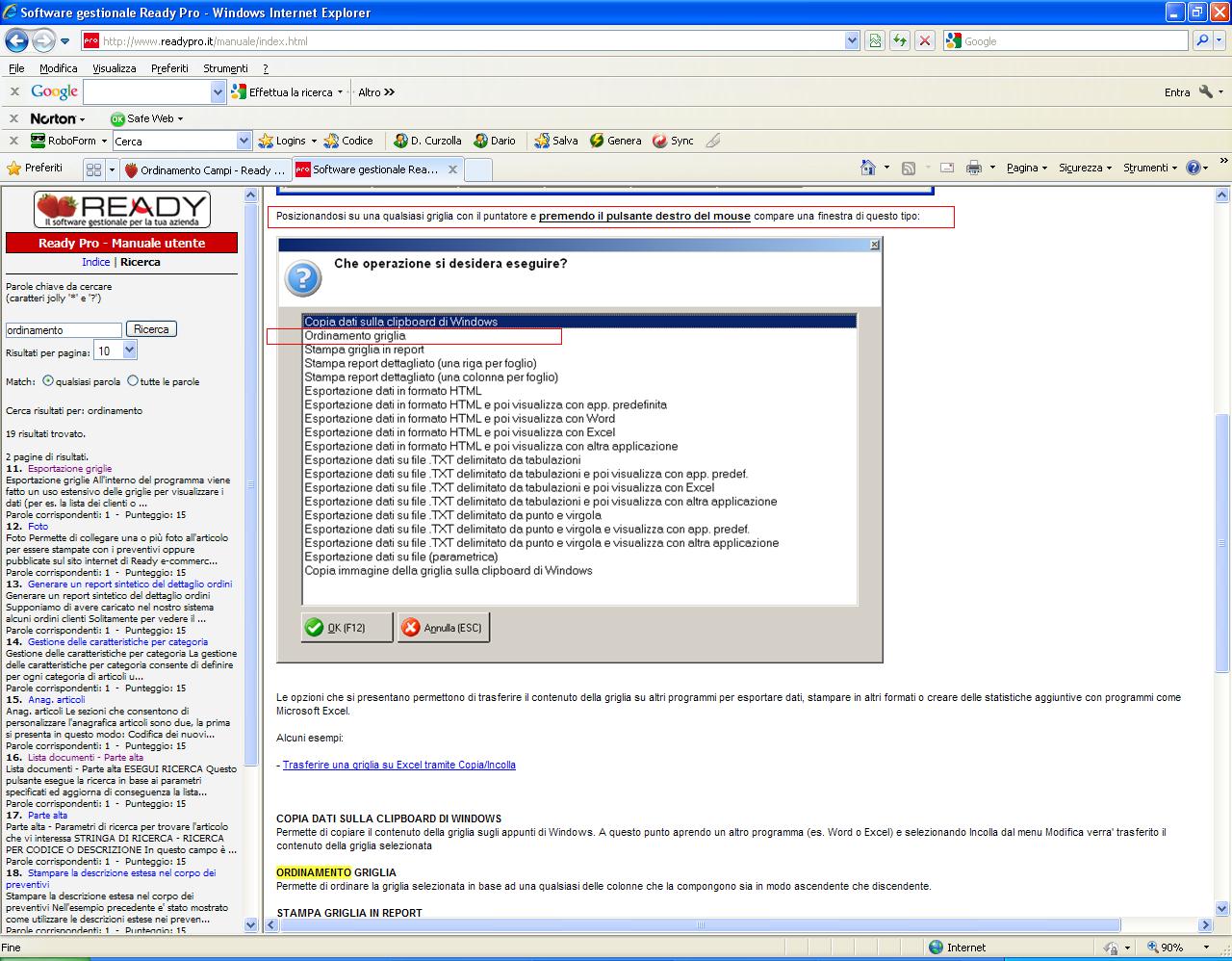
Task: Click the OK (F12) button in dialog image
Action: click(346, 628)
